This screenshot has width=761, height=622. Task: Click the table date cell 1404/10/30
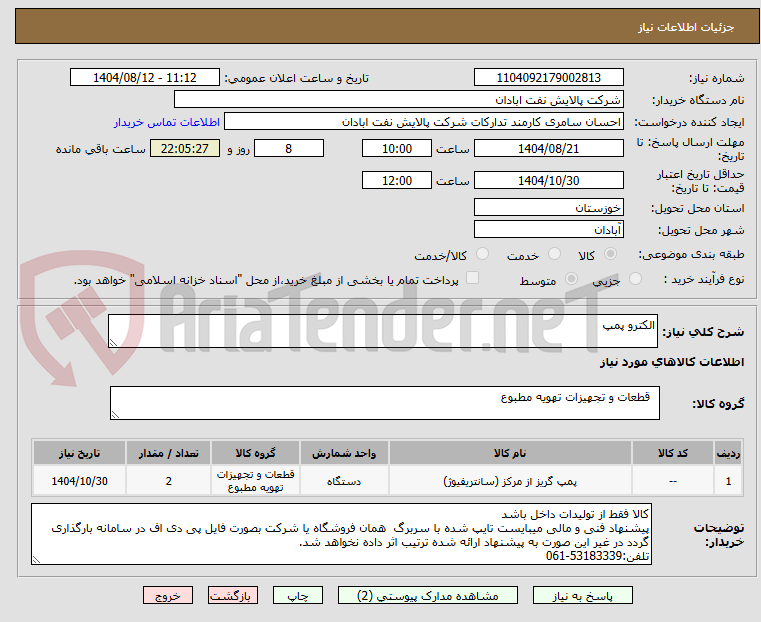pyautogui.click(x=80, y=481)
